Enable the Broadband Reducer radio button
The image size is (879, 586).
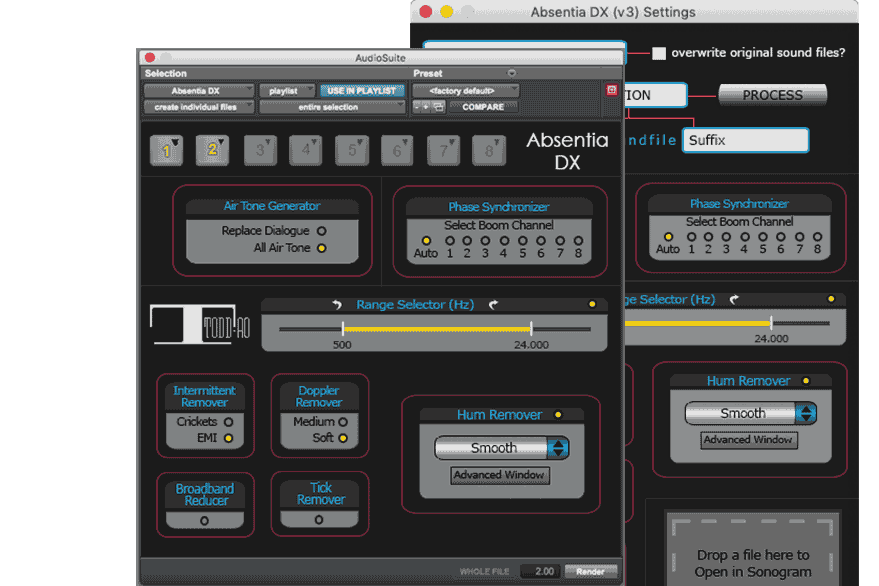(x=205, y=521)
